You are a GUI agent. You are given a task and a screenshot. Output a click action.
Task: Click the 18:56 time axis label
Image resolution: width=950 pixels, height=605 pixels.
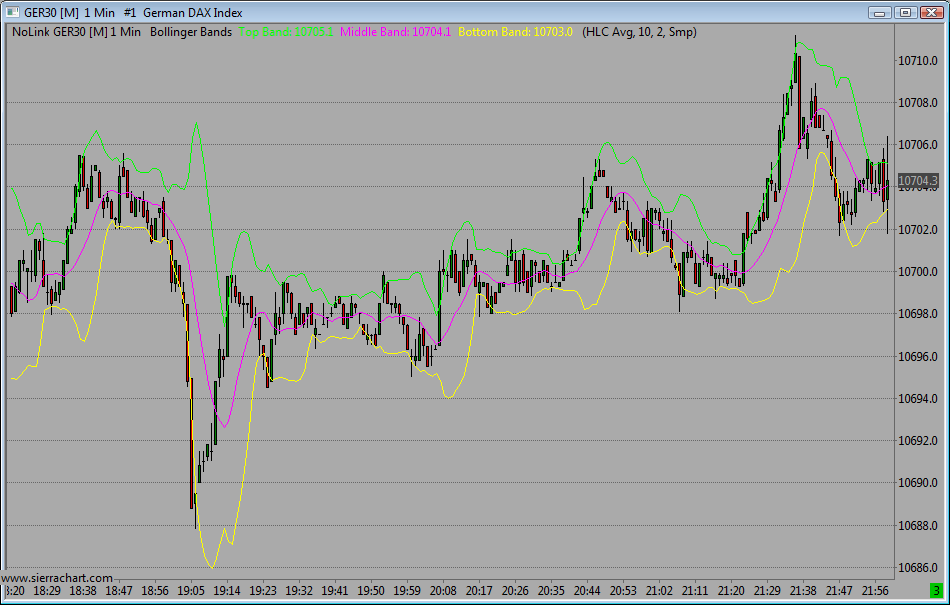click(x=154, y=590)
